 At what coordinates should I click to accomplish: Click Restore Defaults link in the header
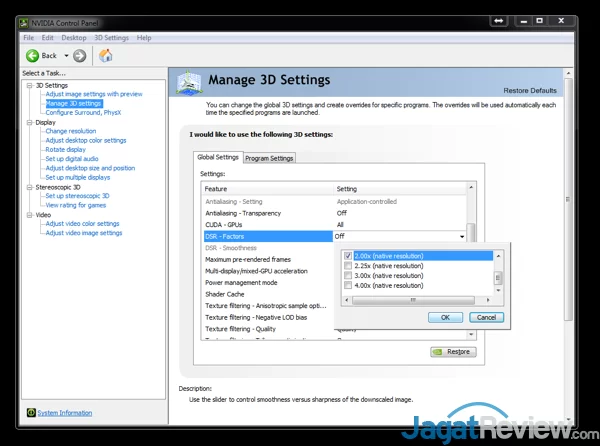tap(530, 91)
